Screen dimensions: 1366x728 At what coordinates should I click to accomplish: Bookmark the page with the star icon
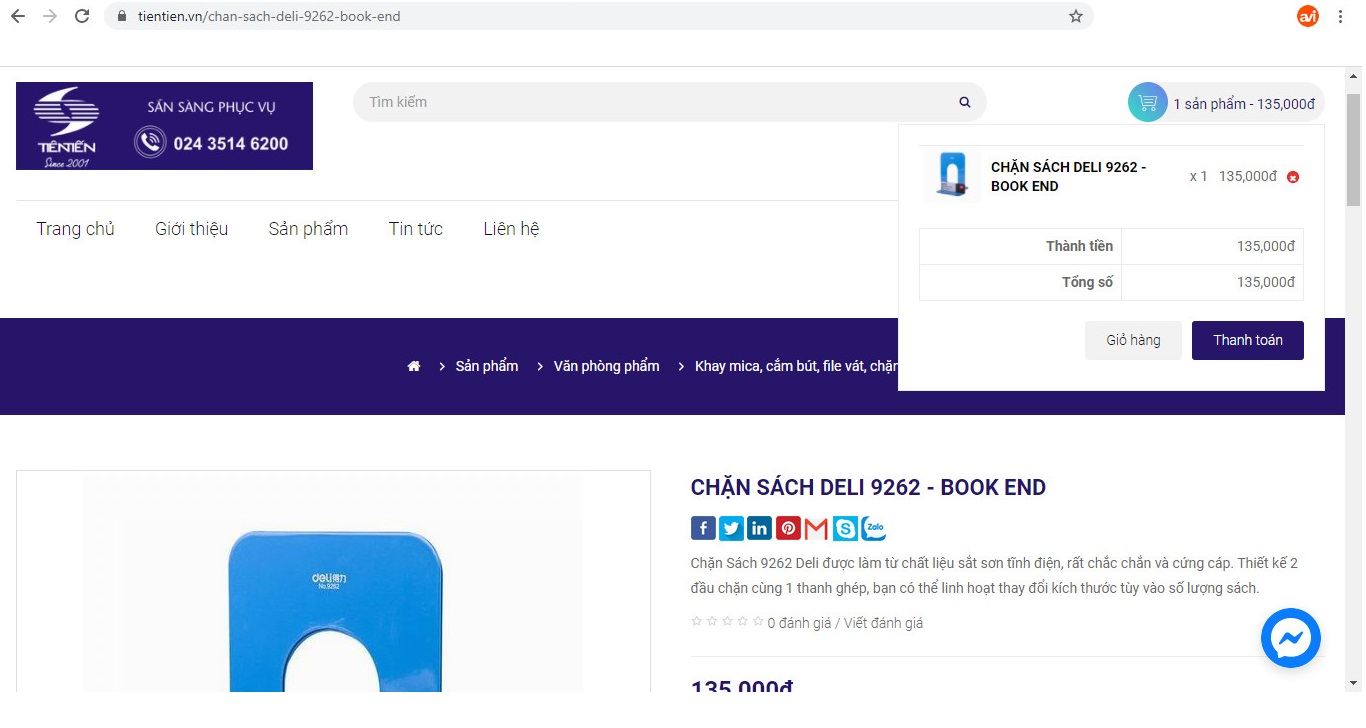tap(1076, 16)
